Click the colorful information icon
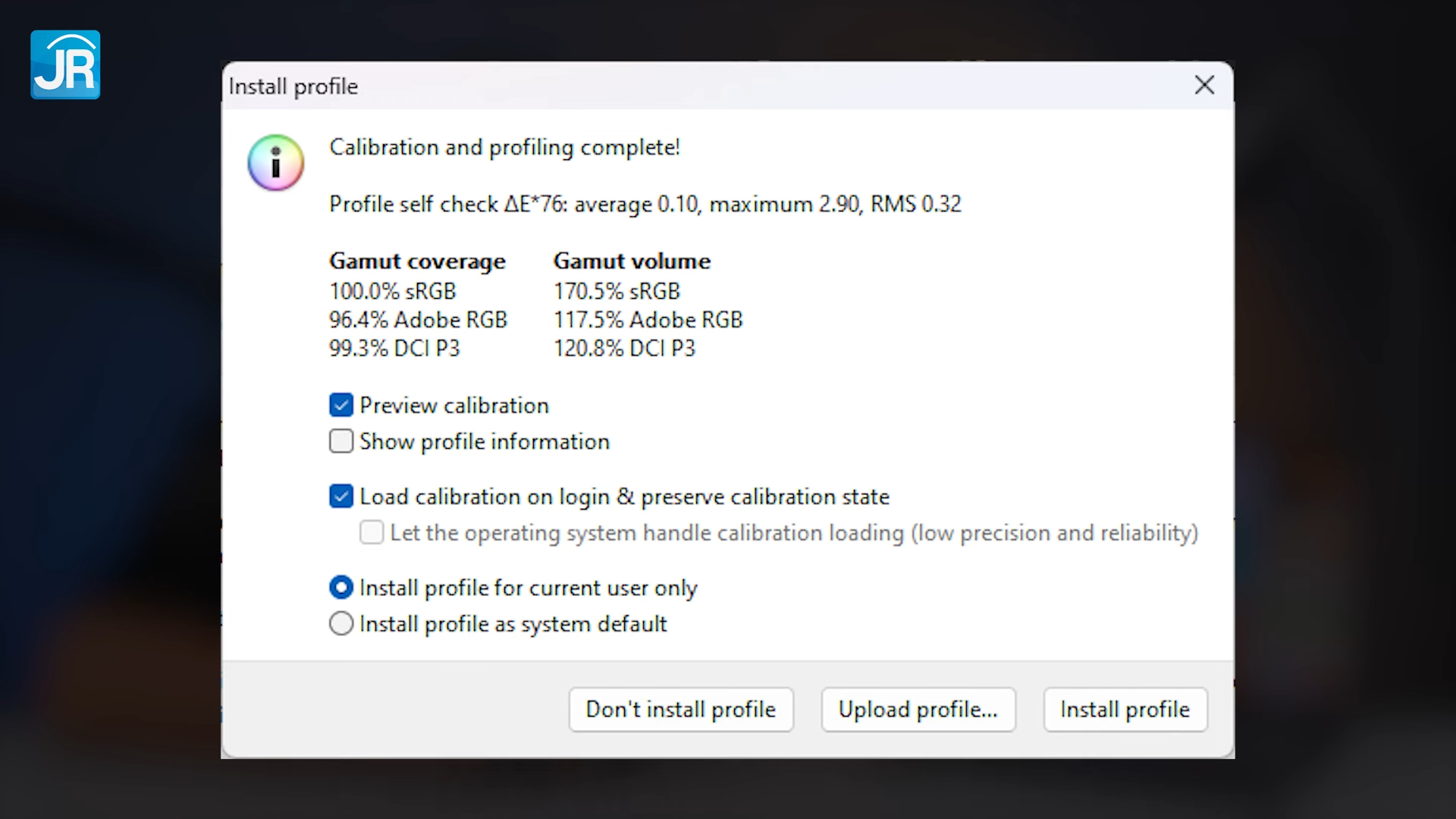This screenshot has height=819, width=1456. [275, 162]
